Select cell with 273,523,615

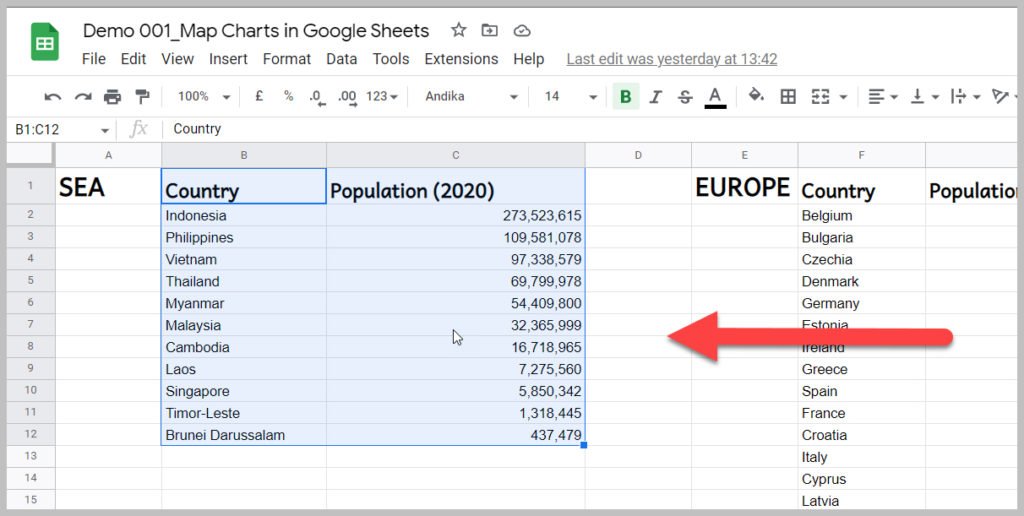pyautogui.click(x=455, y=216)
